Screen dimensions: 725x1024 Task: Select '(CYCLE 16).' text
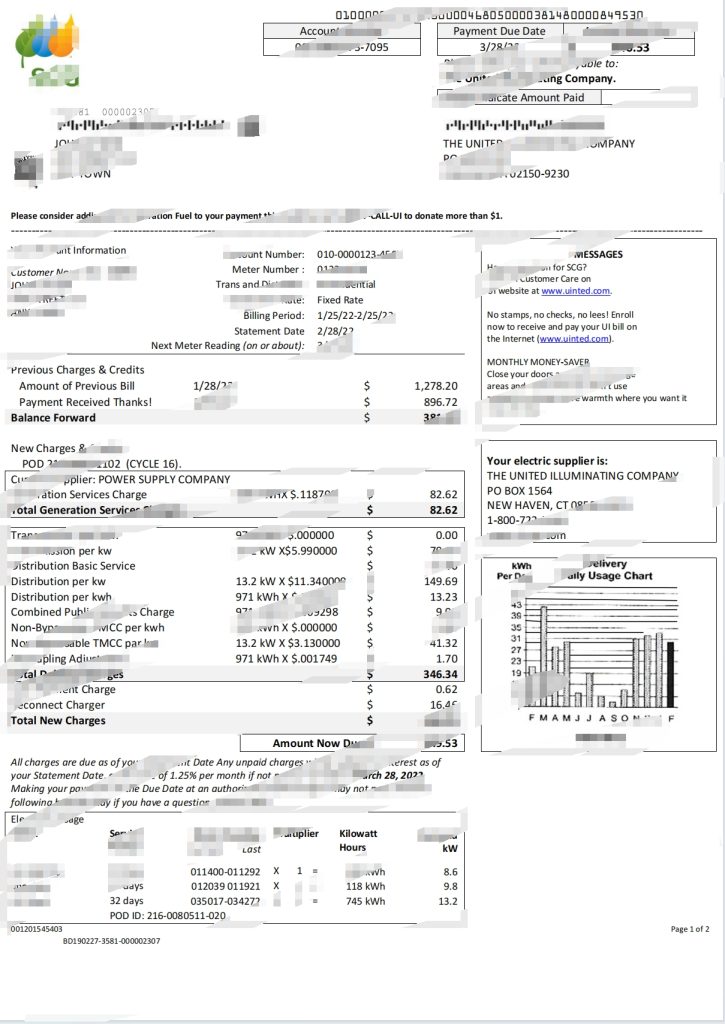click(154, 464)
